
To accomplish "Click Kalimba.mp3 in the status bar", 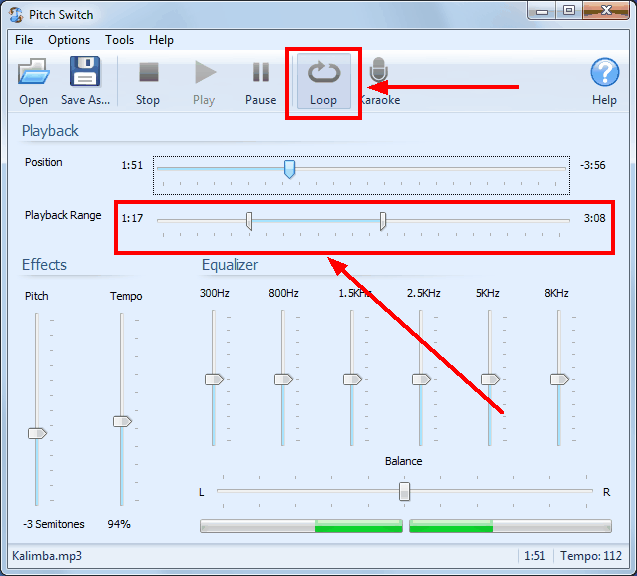I will pos(47,556).
